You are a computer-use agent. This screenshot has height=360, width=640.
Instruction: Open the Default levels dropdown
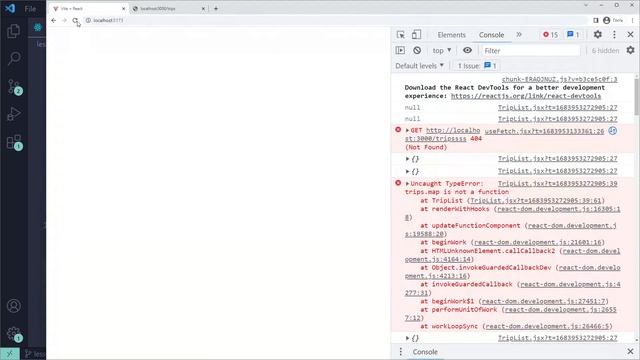coord(419,66)
